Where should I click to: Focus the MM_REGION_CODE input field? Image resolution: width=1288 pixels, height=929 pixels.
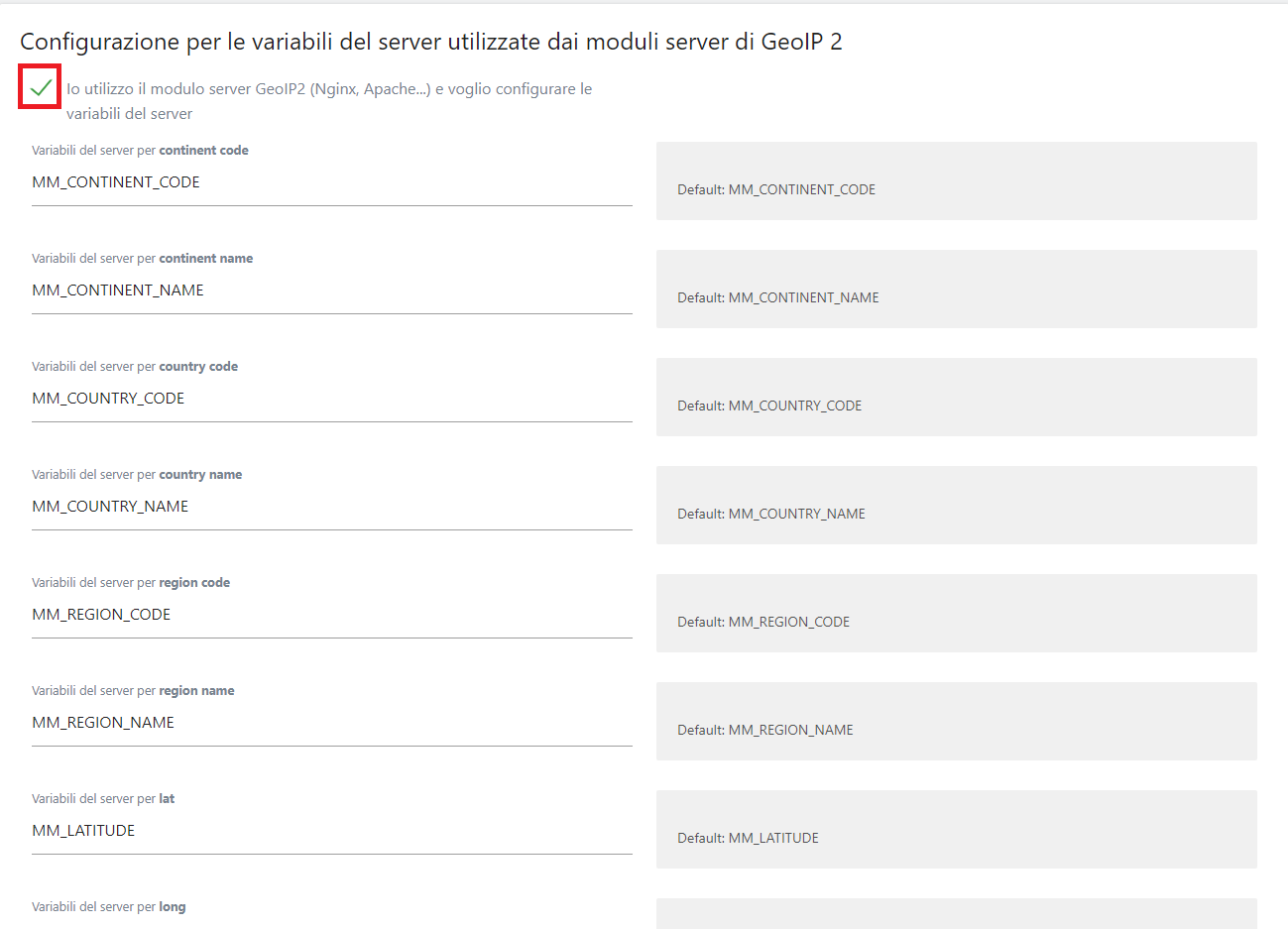tap(331, 615)
